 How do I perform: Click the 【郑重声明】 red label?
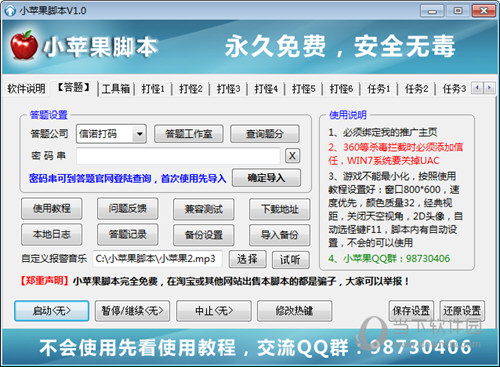pyautogui.click(x=44, y=281)
